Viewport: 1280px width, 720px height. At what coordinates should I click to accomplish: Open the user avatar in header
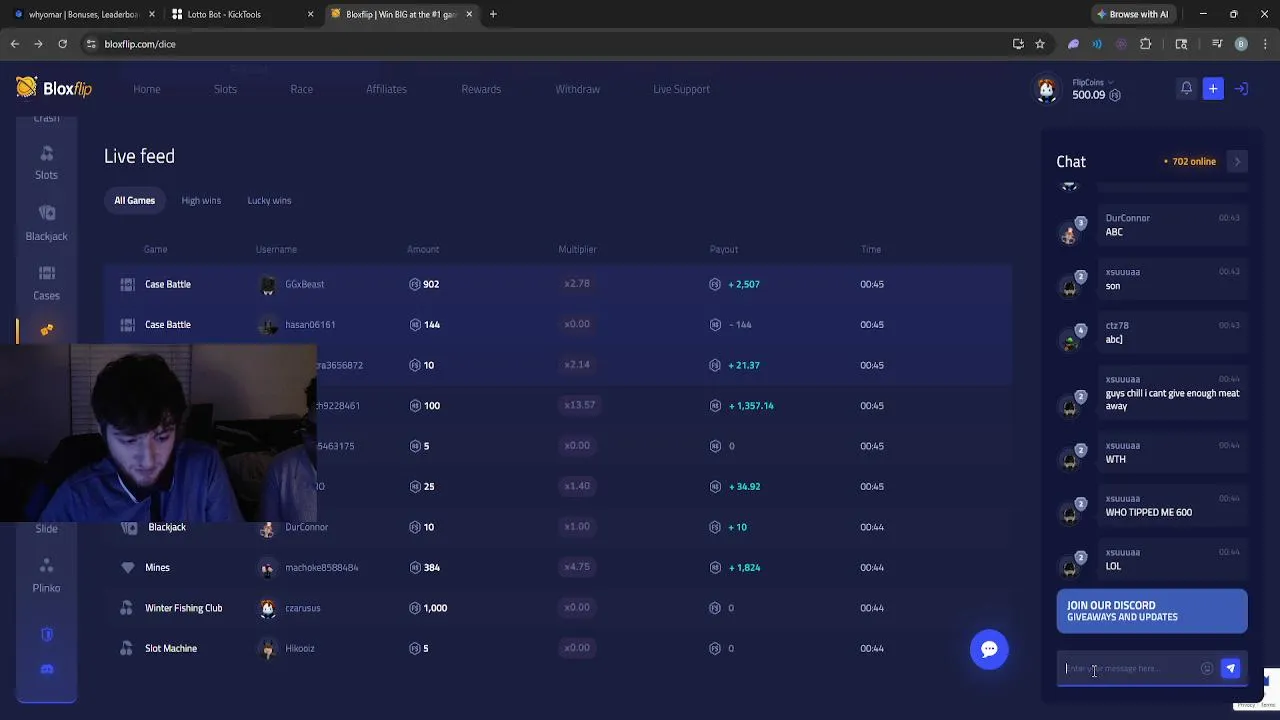pyautogui.click(x=1046, y=89)
